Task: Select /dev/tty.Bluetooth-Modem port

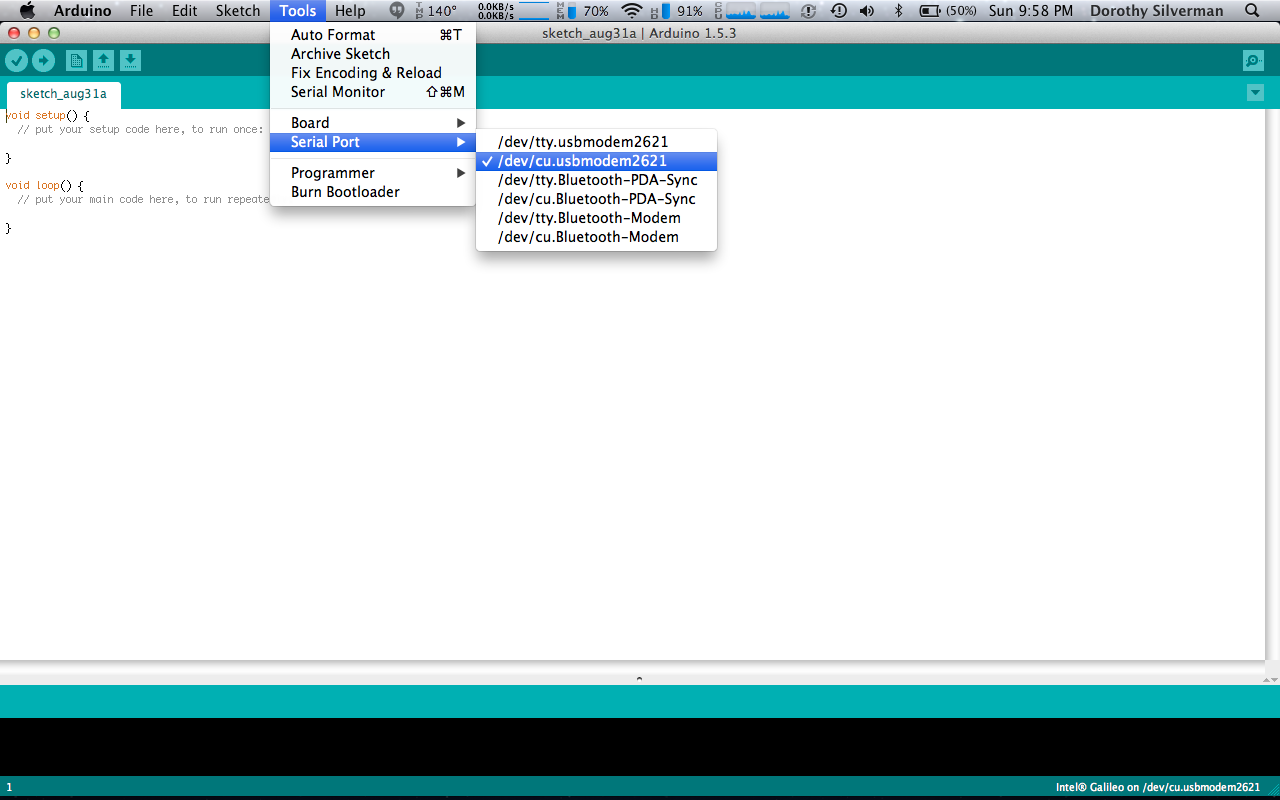Action: tap(596, 218)
